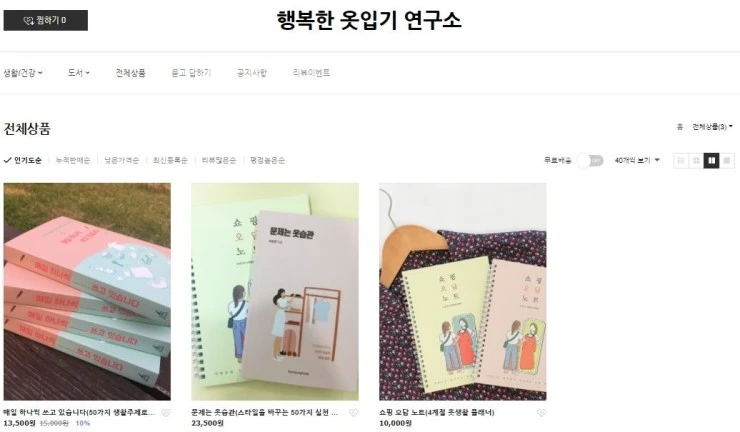This screenshot has width=740, height=432.
Task: Select the single large image view icon
Action: tap(727, 161)
